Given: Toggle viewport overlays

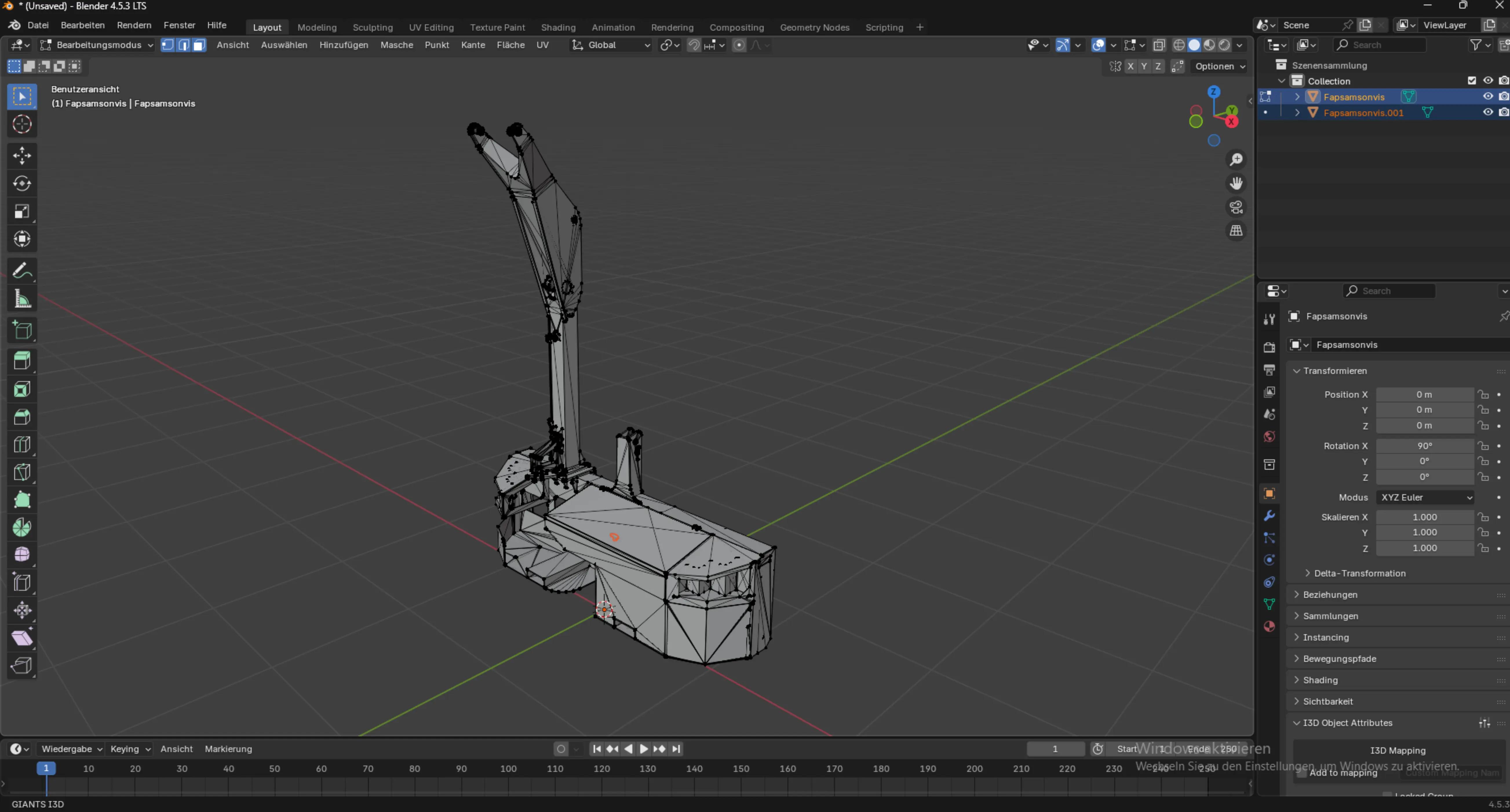Looking at the screenshot, I should click(x=1099, y=45).
